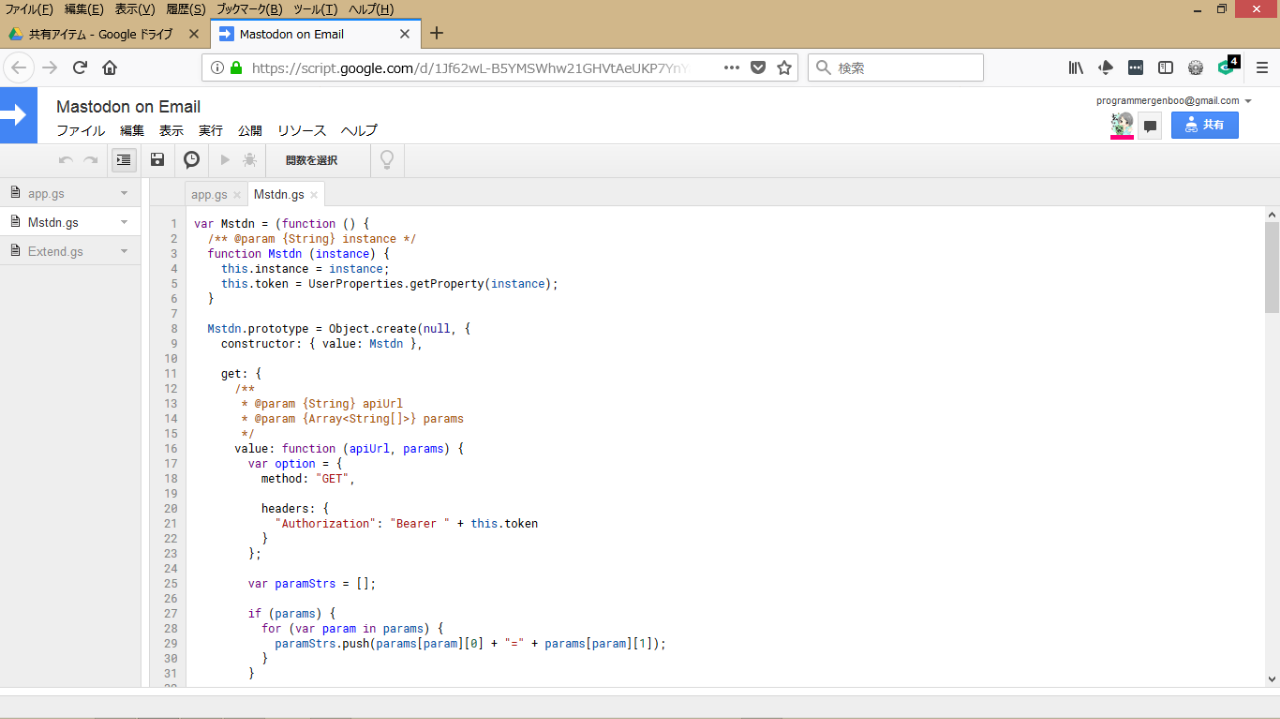This screenshot has height=719, width=1280.
Task: Bookmark this page with the star icon
Action: coord(785,68)
